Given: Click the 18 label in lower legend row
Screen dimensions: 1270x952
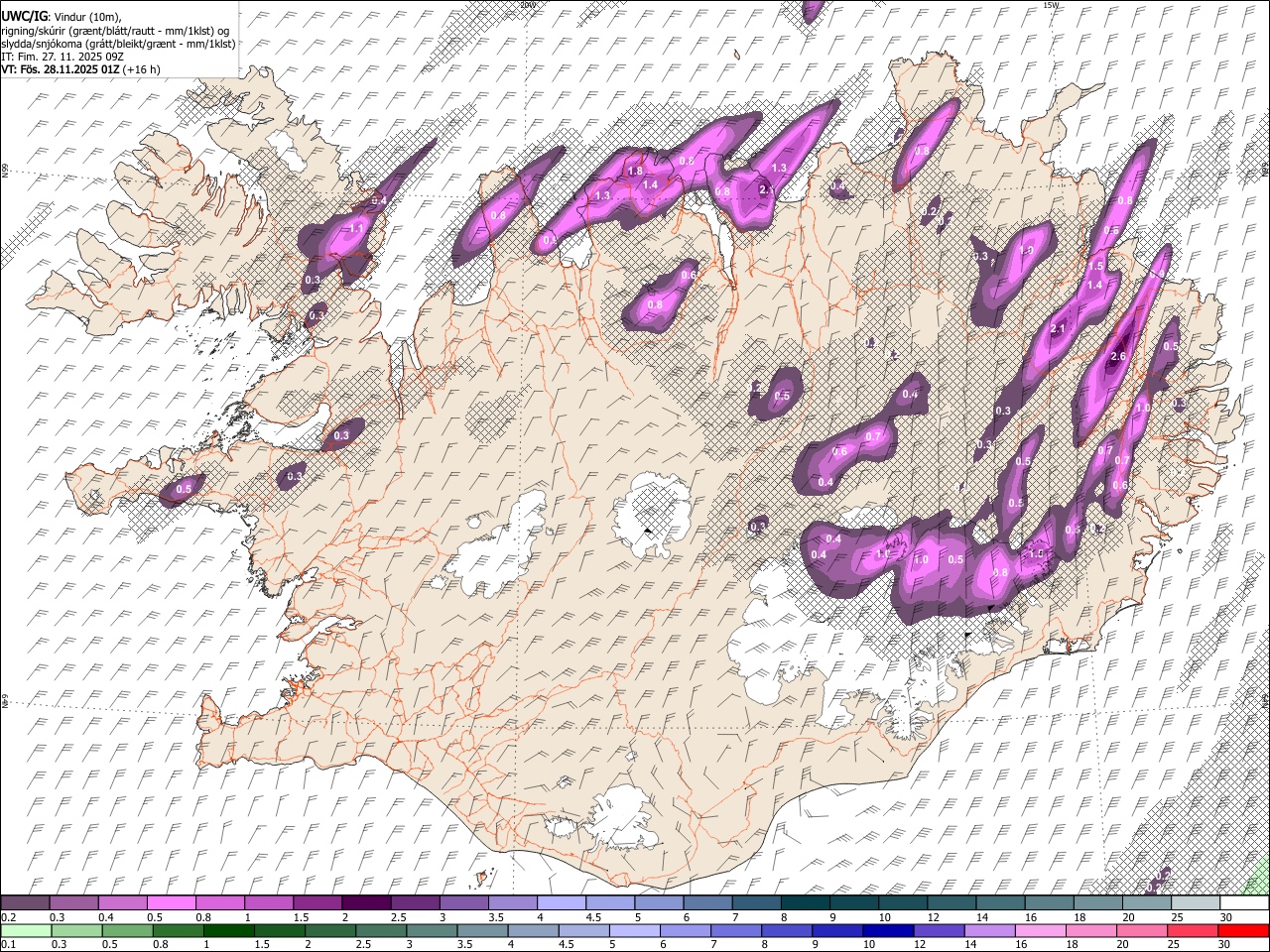Looking at the screenshot, I should coord(1071,944).
